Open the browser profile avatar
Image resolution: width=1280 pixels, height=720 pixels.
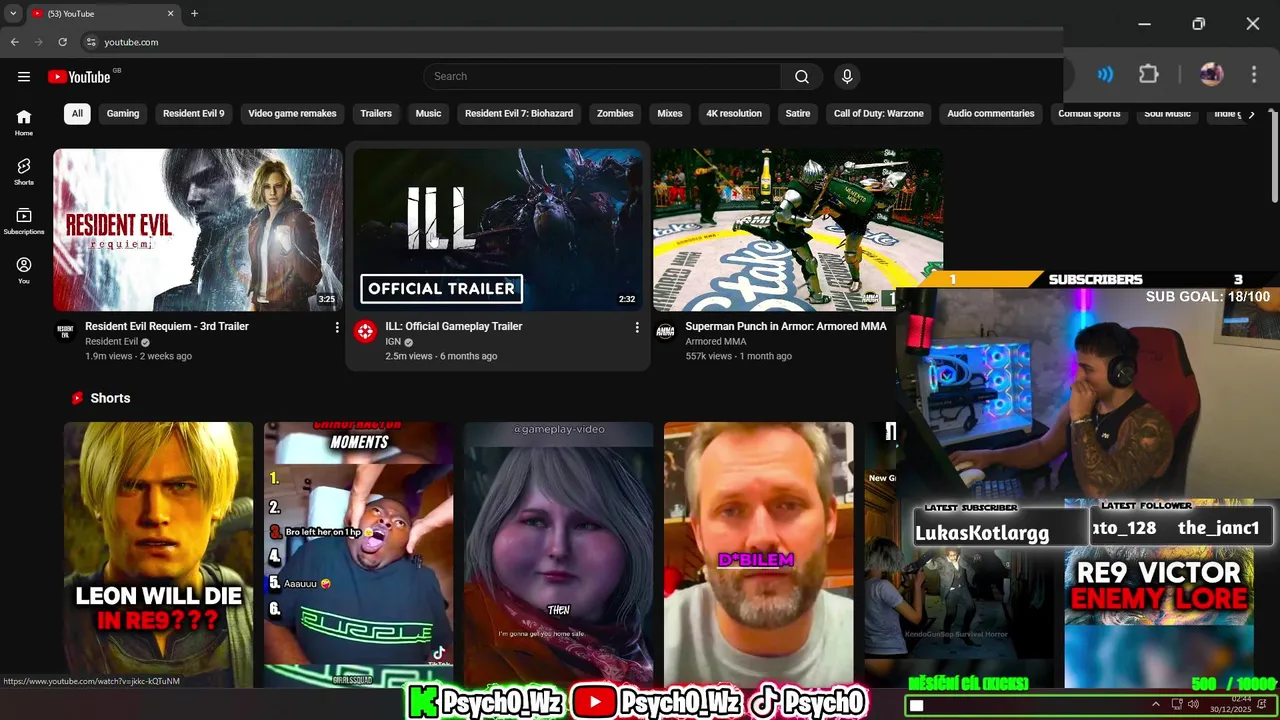pyautogui.click(x=1211, y=75)
